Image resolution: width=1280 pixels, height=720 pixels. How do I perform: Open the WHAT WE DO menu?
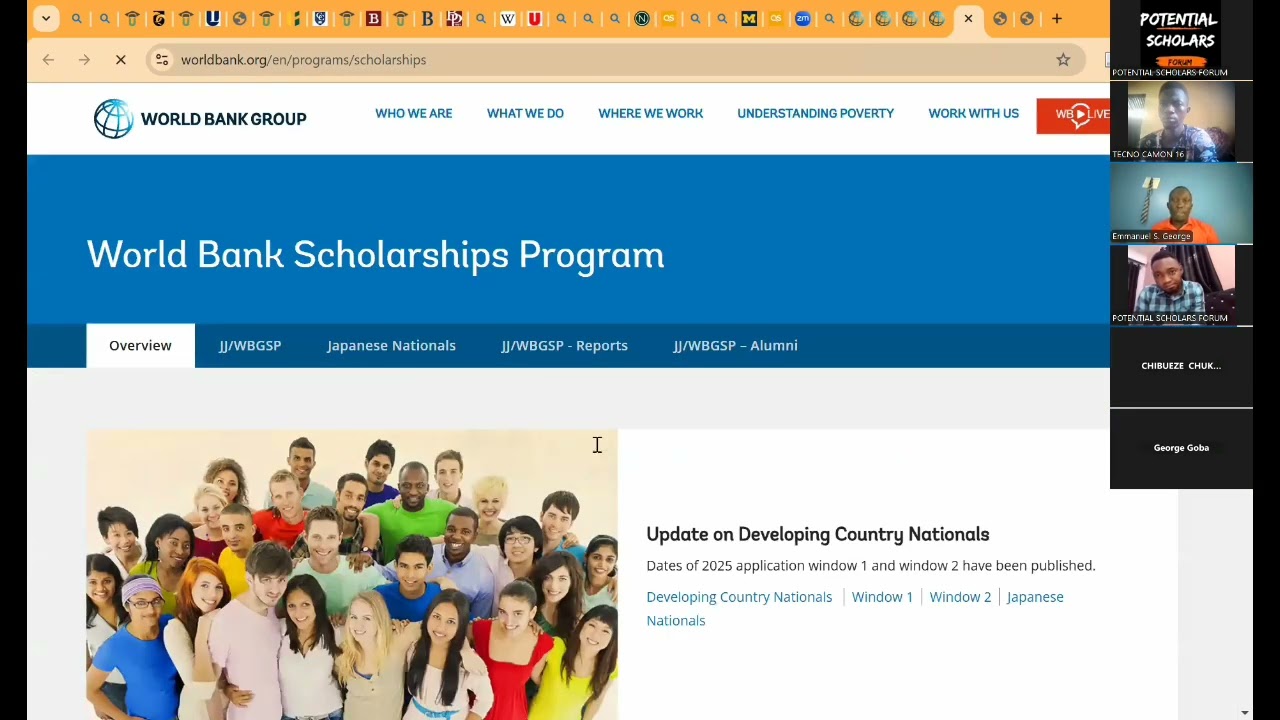(x=525, y=114)
